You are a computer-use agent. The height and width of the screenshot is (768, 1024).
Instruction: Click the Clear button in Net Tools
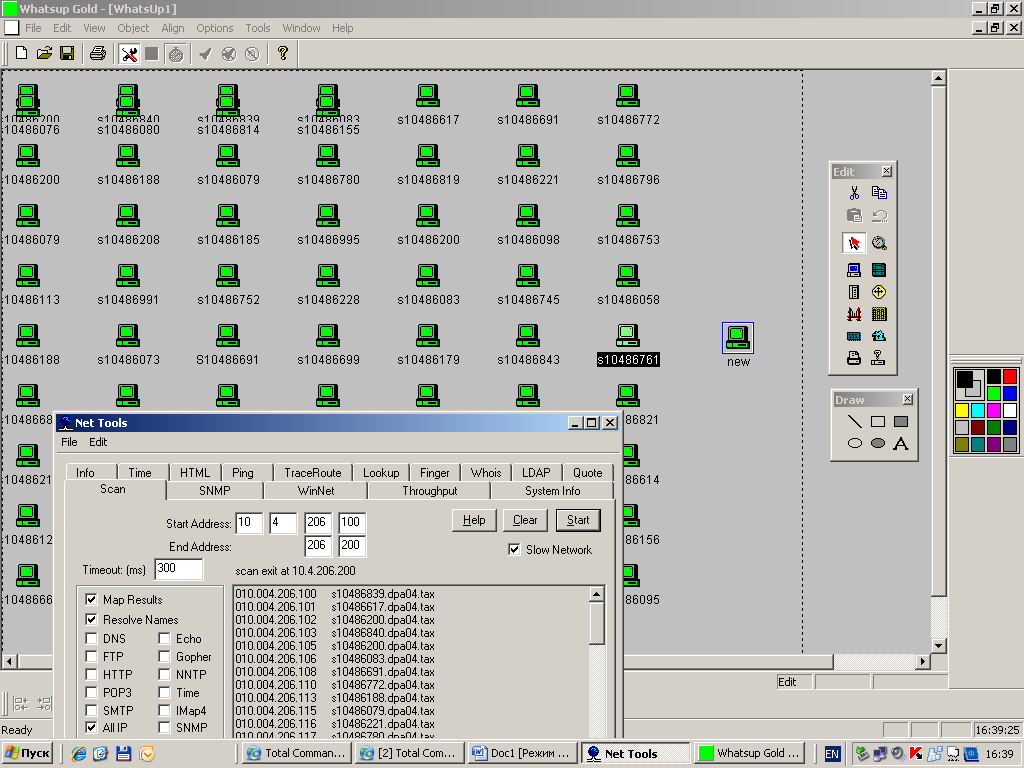525,520
